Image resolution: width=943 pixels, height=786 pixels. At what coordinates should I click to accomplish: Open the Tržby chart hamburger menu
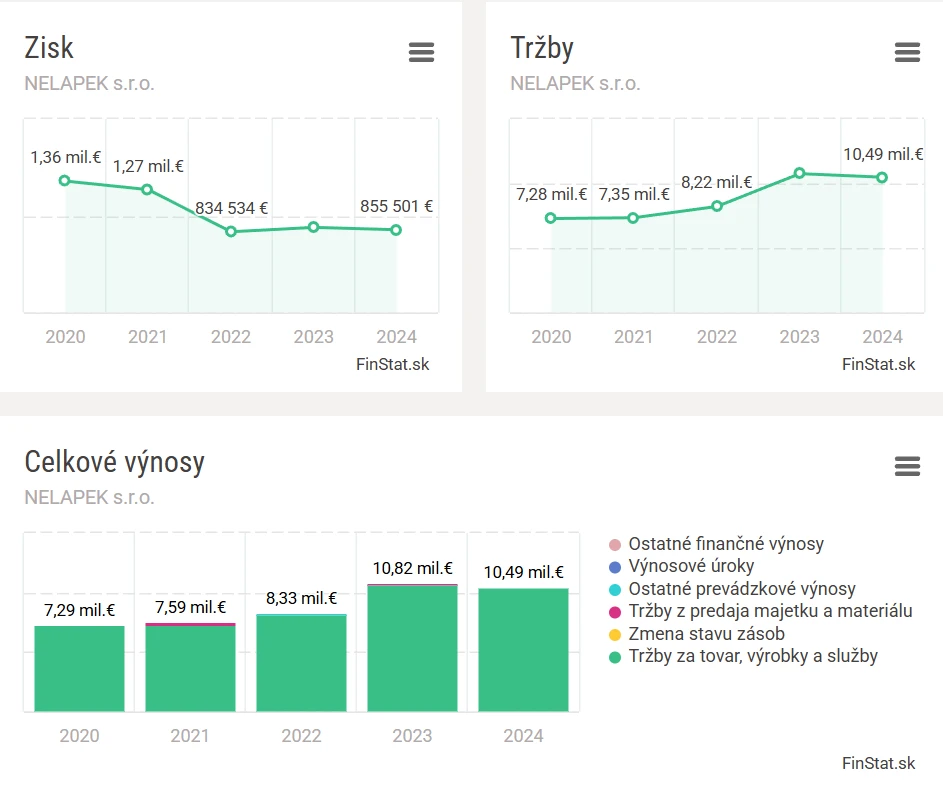907,53
